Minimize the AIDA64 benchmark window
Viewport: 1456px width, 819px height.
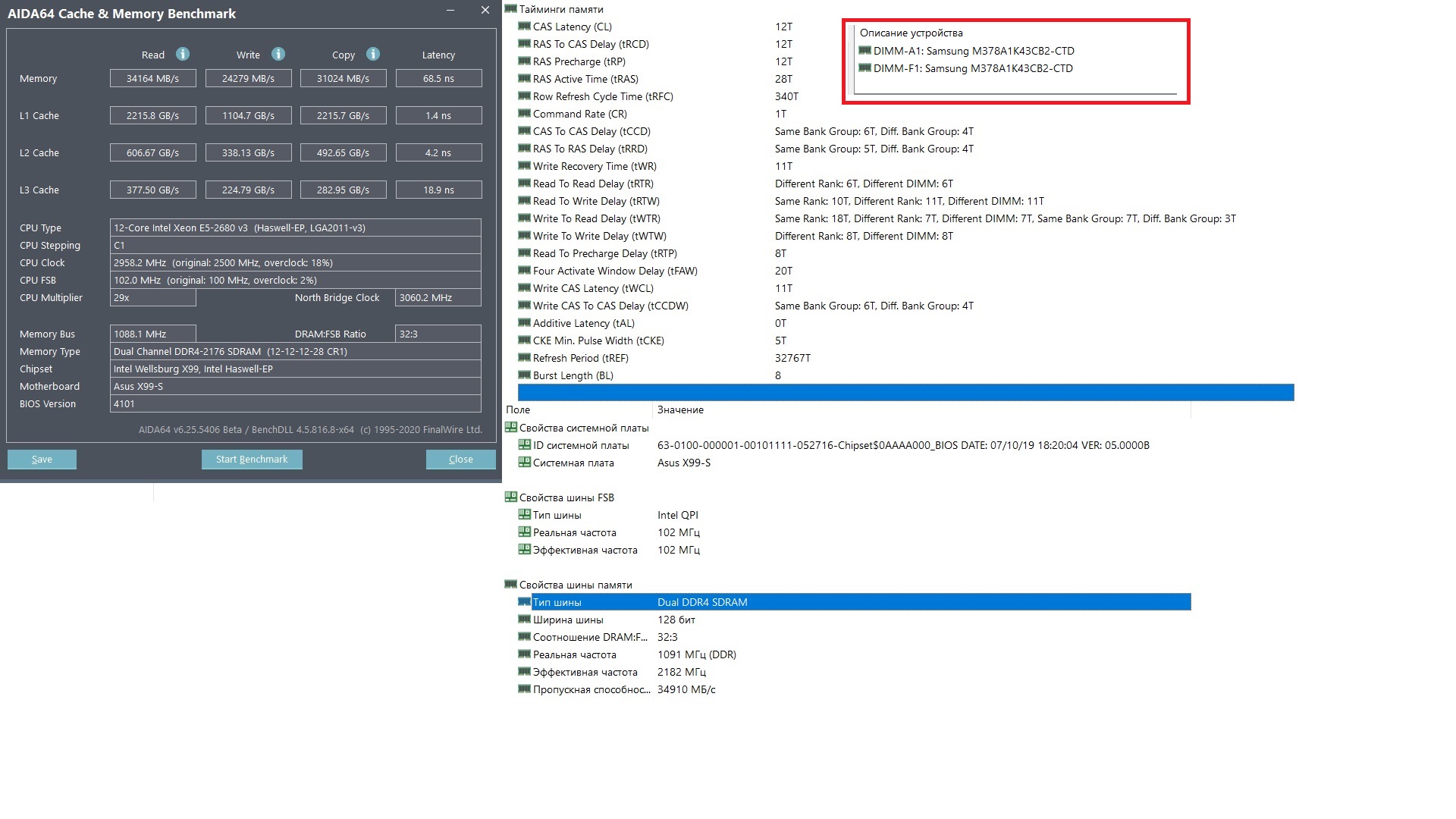coord(450,11)
